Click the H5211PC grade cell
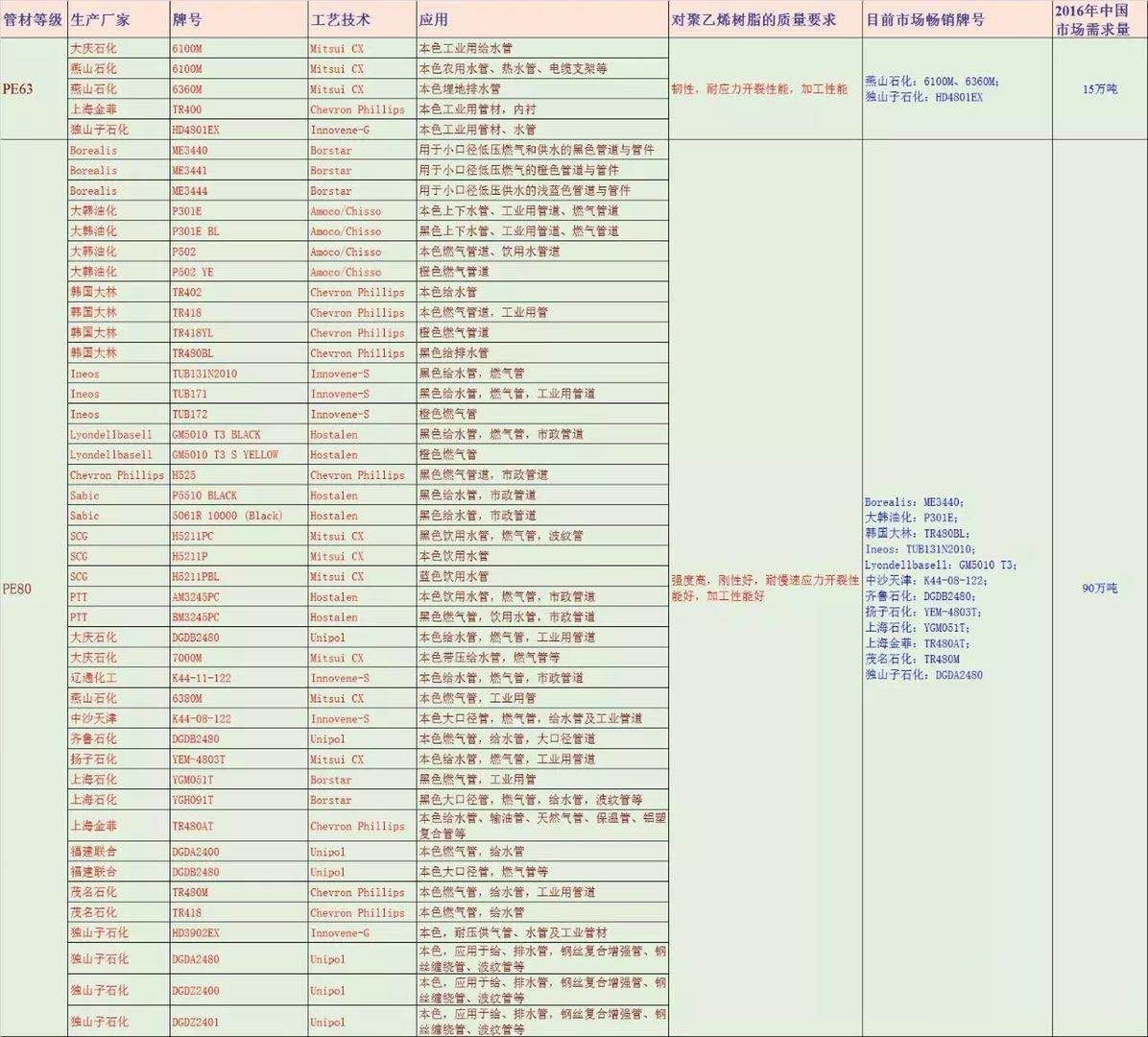Image resolution: width=1148 pixels, height=1037 pixels. tap(238, 536)
